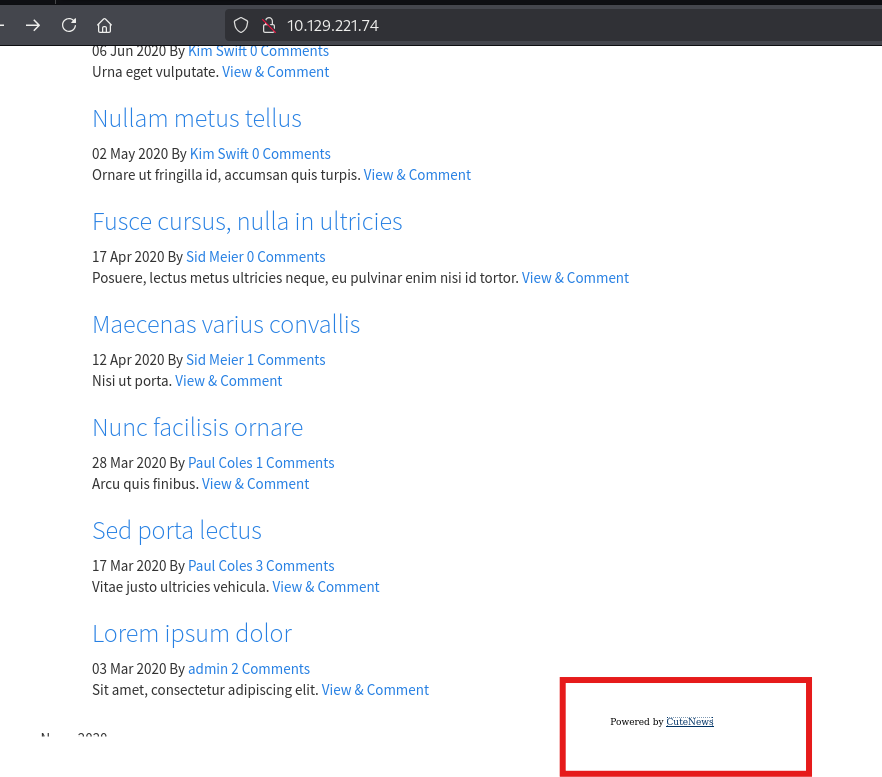Open 0 Comments on the 06 Jun post
The height and width of the screenshot is (777, 882).
[289, 51]
